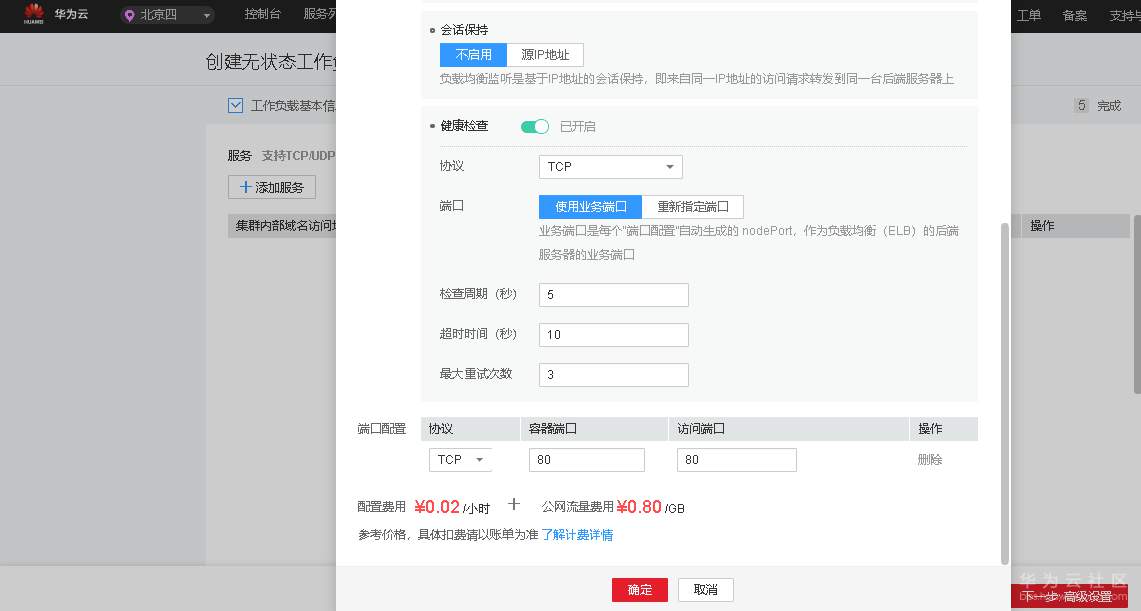Select 重新指定端口 option
The image size is (1141, 611).
pos(693,207)
